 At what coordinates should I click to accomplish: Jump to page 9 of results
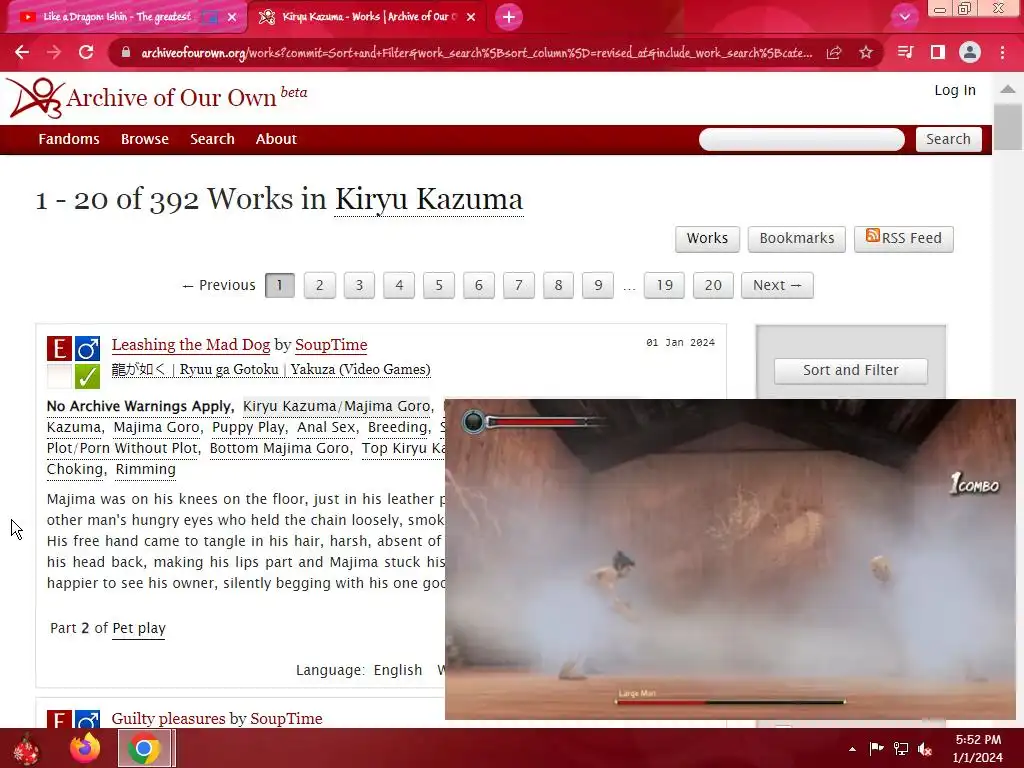coord(598,285)
